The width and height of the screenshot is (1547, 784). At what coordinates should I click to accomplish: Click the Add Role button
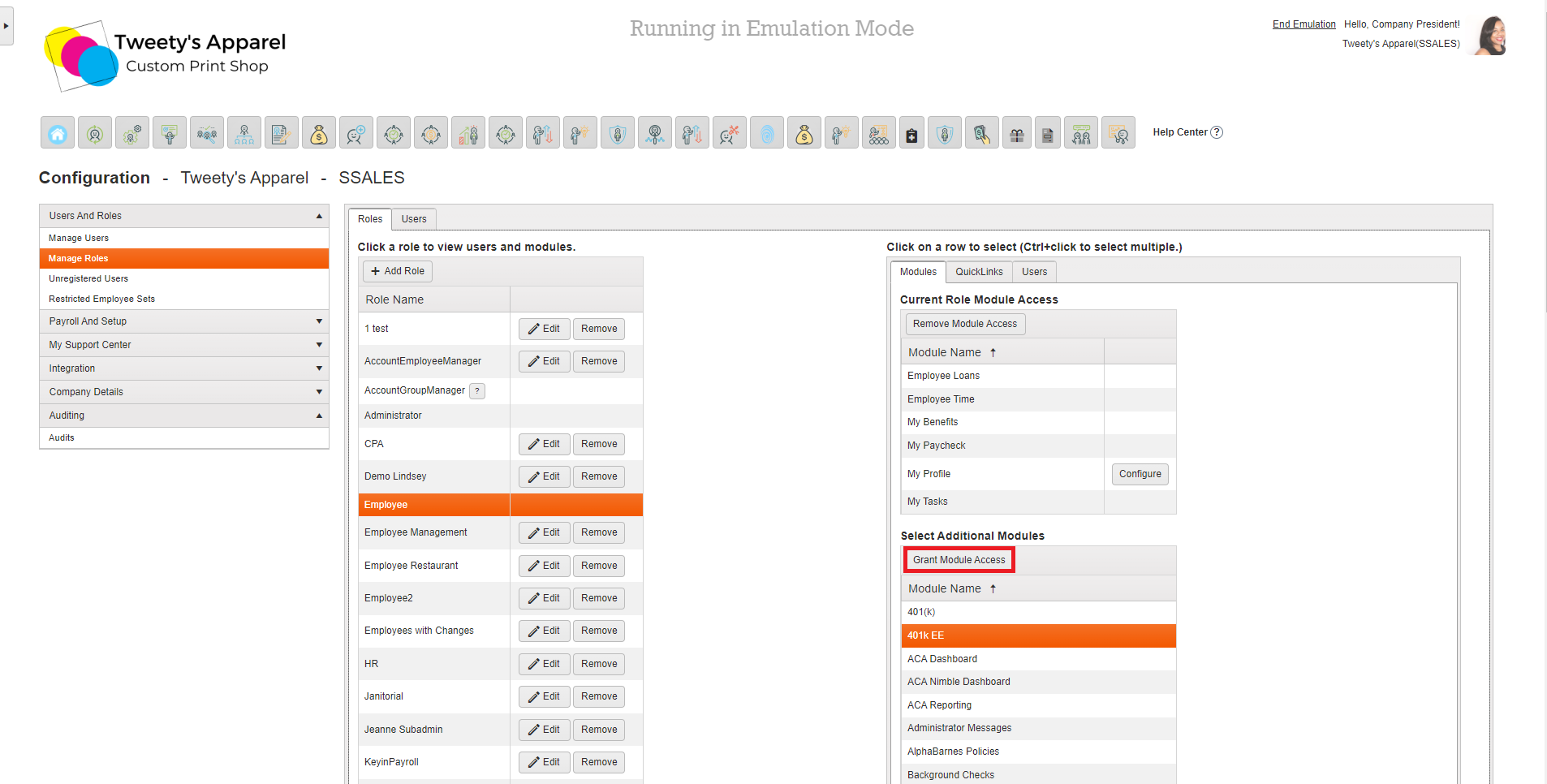click(x=398, y=271)
